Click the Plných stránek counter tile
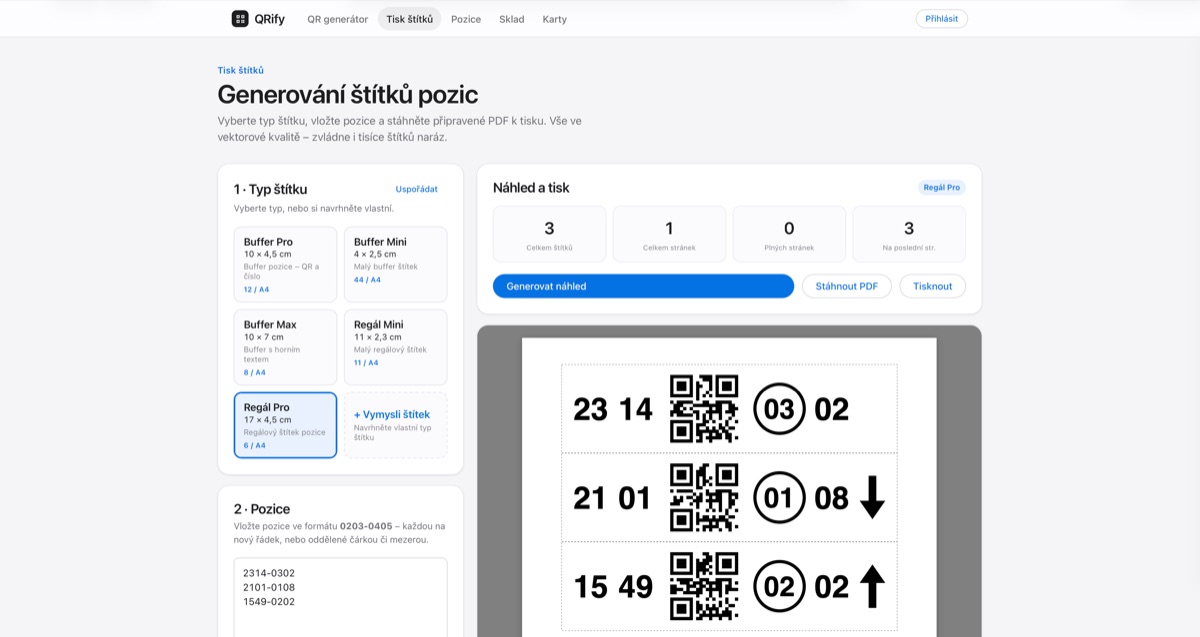 click(x=789, y=234)
